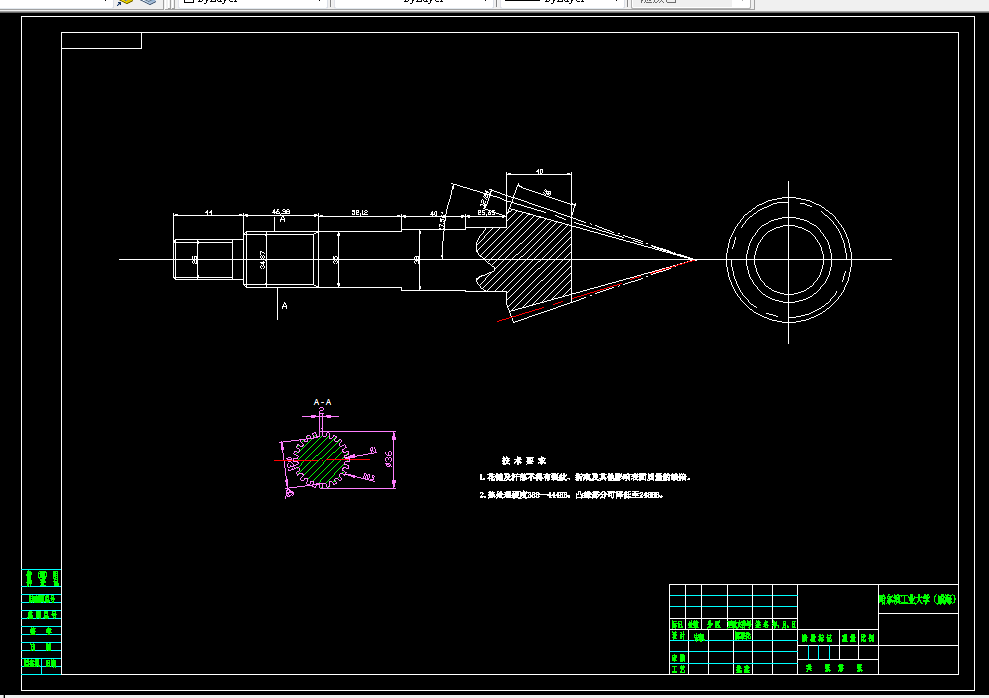The height and width of the screenshot is (698, 989).
Task: Pick the 34,87 vertical dimension text
Action: [262, 260]
